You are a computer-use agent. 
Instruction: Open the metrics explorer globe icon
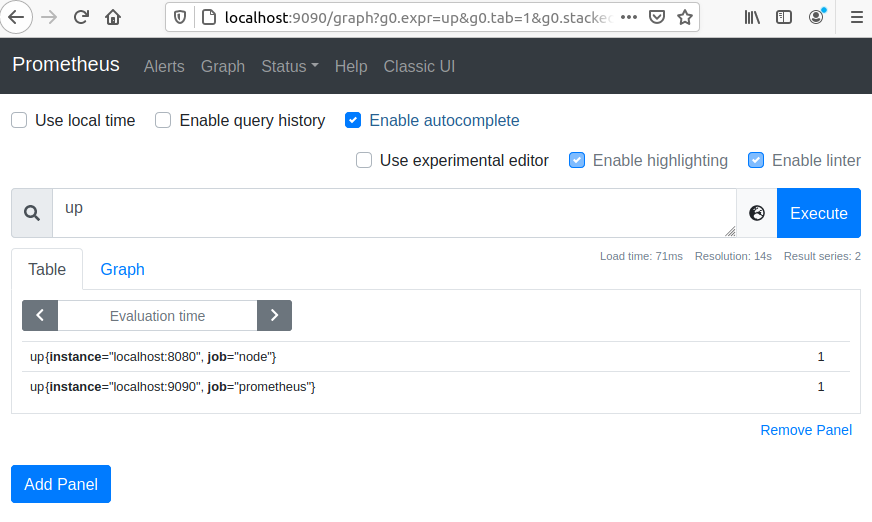[757, 213]
